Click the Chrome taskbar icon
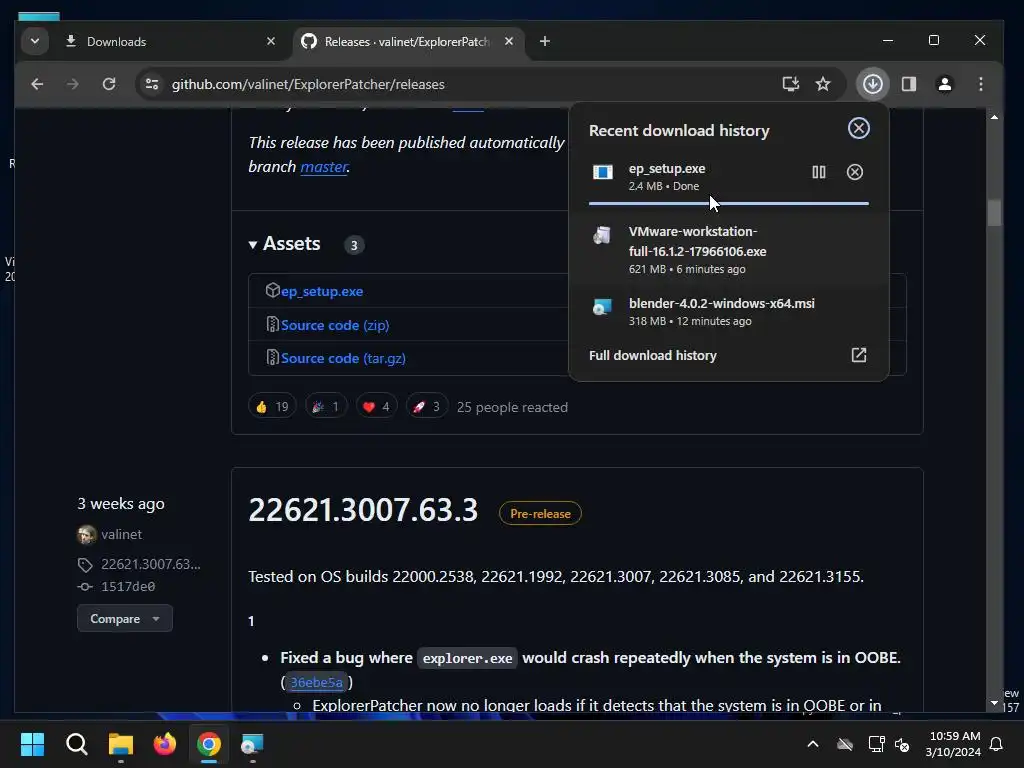The width and height of the screenshot is (1024, 768). pyautogui.click(x=209, y=744)
